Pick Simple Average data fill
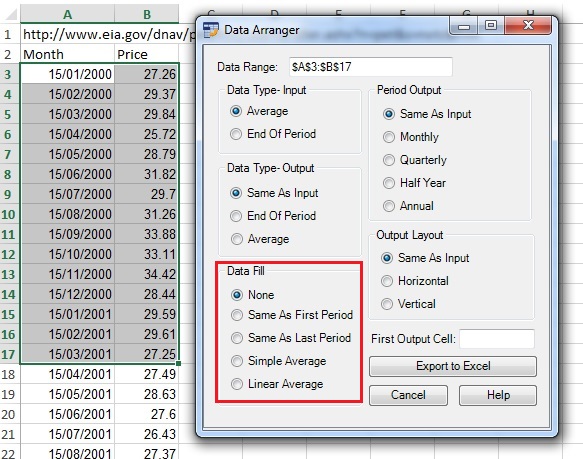The height and width of the screenshot is (459, 583). tap(278, 361)
